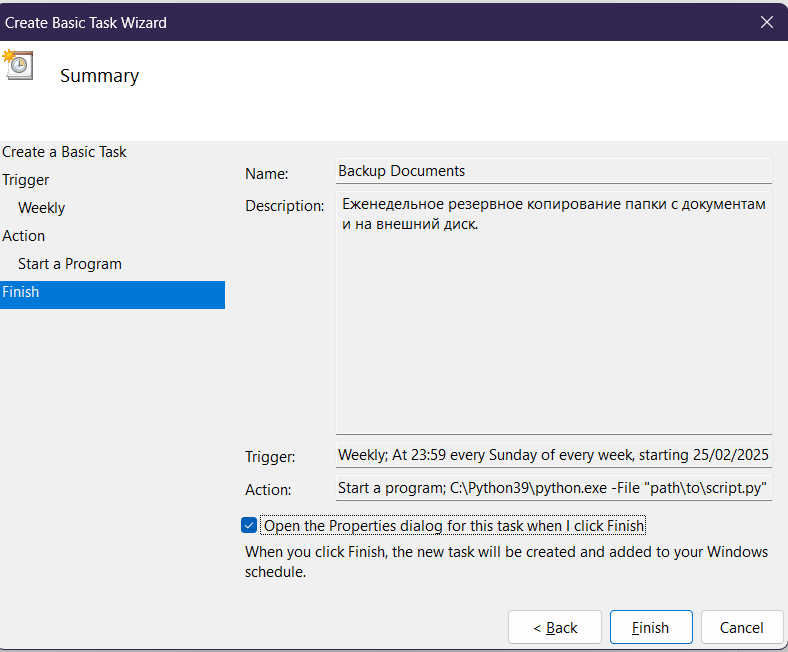Go to the Create a Basic Task step

coord(65,152)
